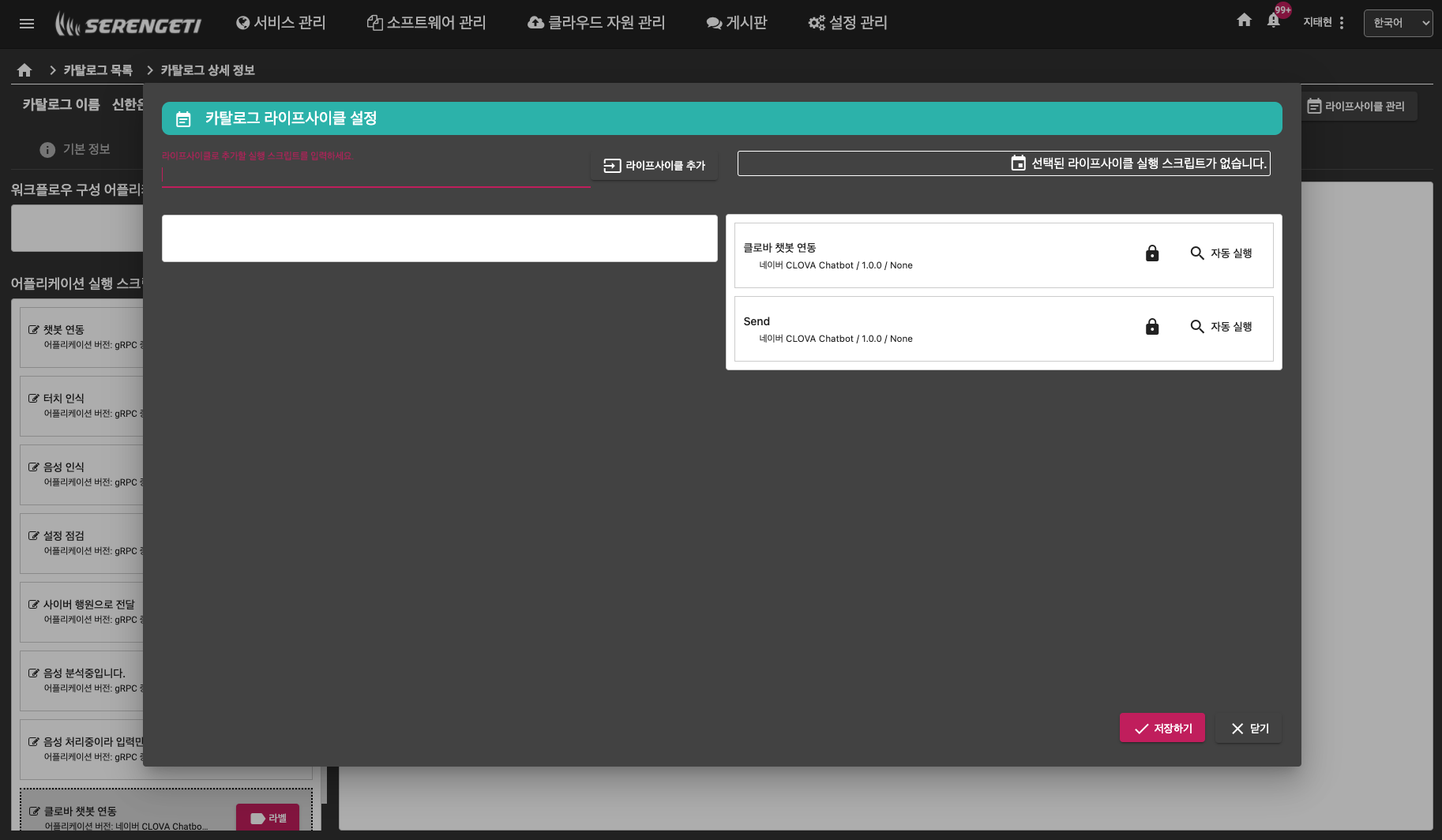The height and width of the screenshot is (840, 1442).
Task: Click magnifier icon in Send row
Action: click(x=1197, y=327)
